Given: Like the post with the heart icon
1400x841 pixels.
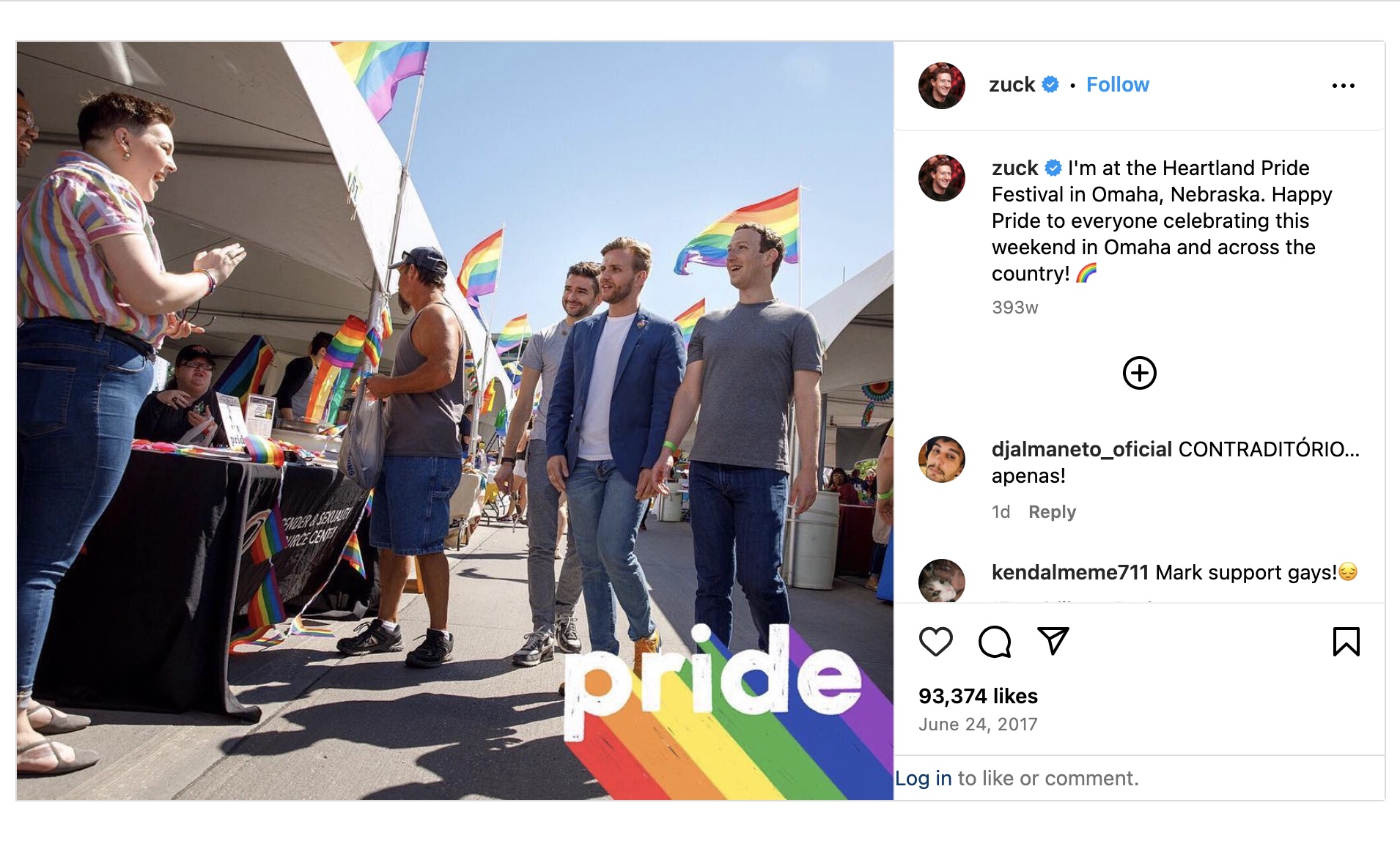Looking at the screenshot, I should [935, 642].
